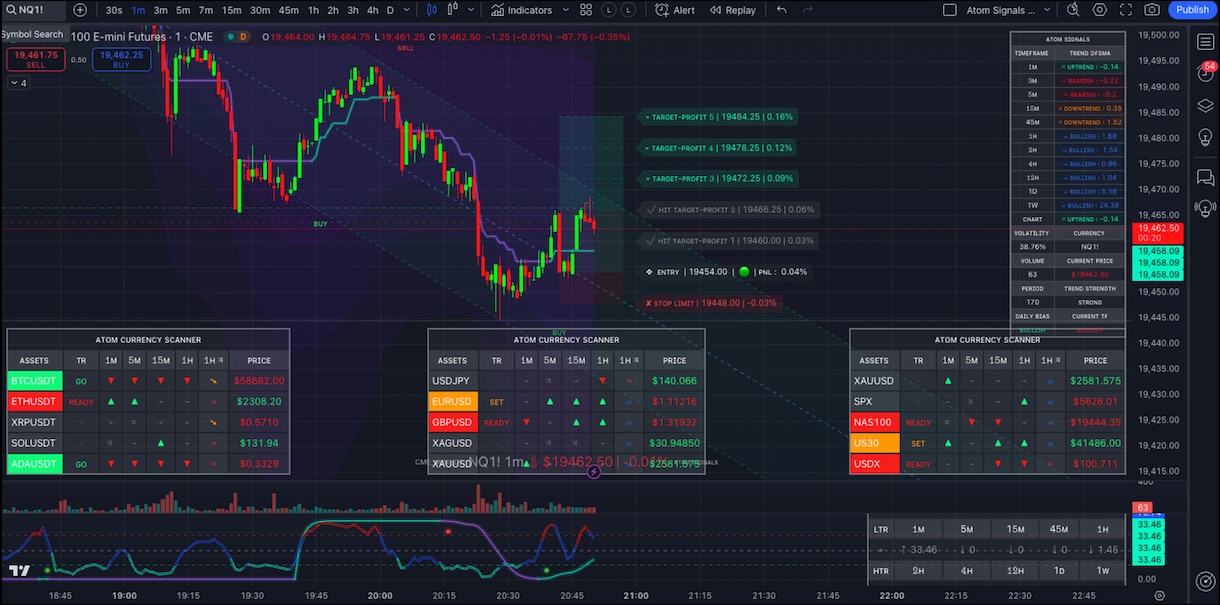1220x605 pixels.
Task: Open alerts panel with 54 badge
Action: [1206, 72]
